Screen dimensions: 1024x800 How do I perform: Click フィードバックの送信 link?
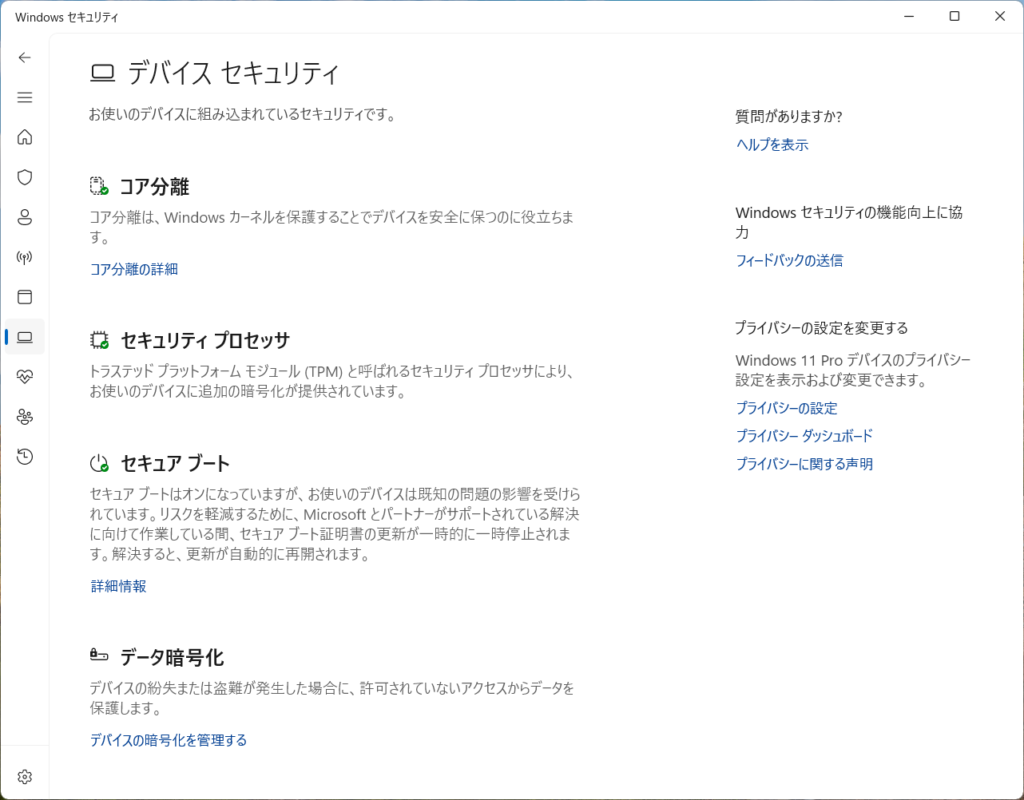(789, 260)
